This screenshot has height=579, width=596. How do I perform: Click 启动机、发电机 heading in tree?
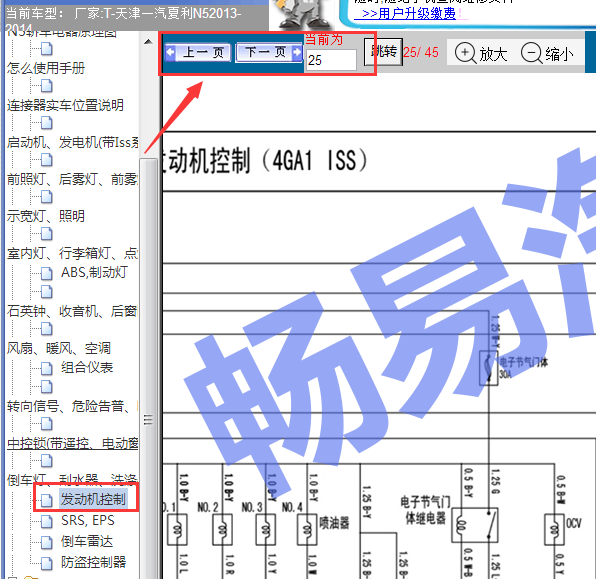click(x=72, y=142)
